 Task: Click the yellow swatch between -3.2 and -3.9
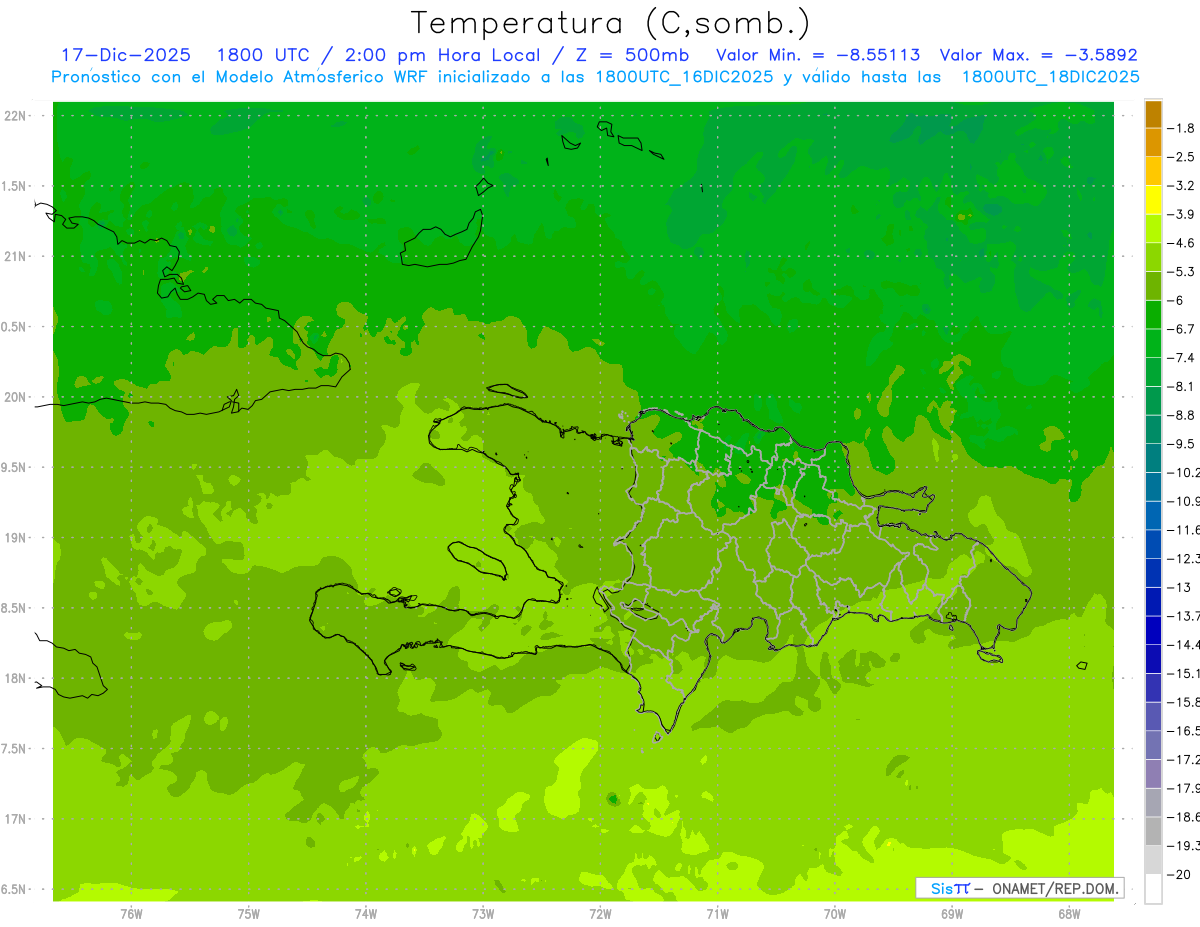[x=1153, y=200]
